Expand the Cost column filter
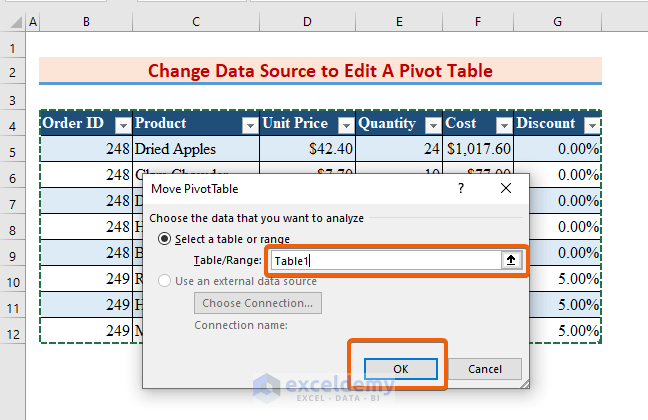The image size is (648, 420). (502, 125)
